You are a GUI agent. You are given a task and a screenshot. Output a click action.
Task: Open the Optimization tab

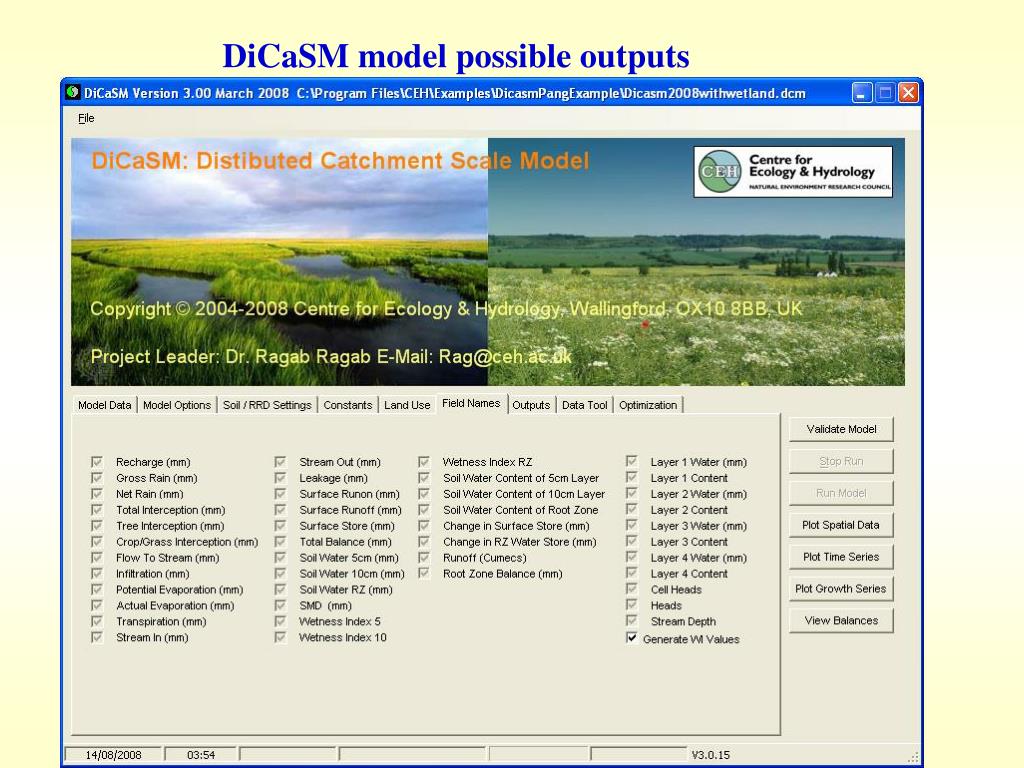648,405
